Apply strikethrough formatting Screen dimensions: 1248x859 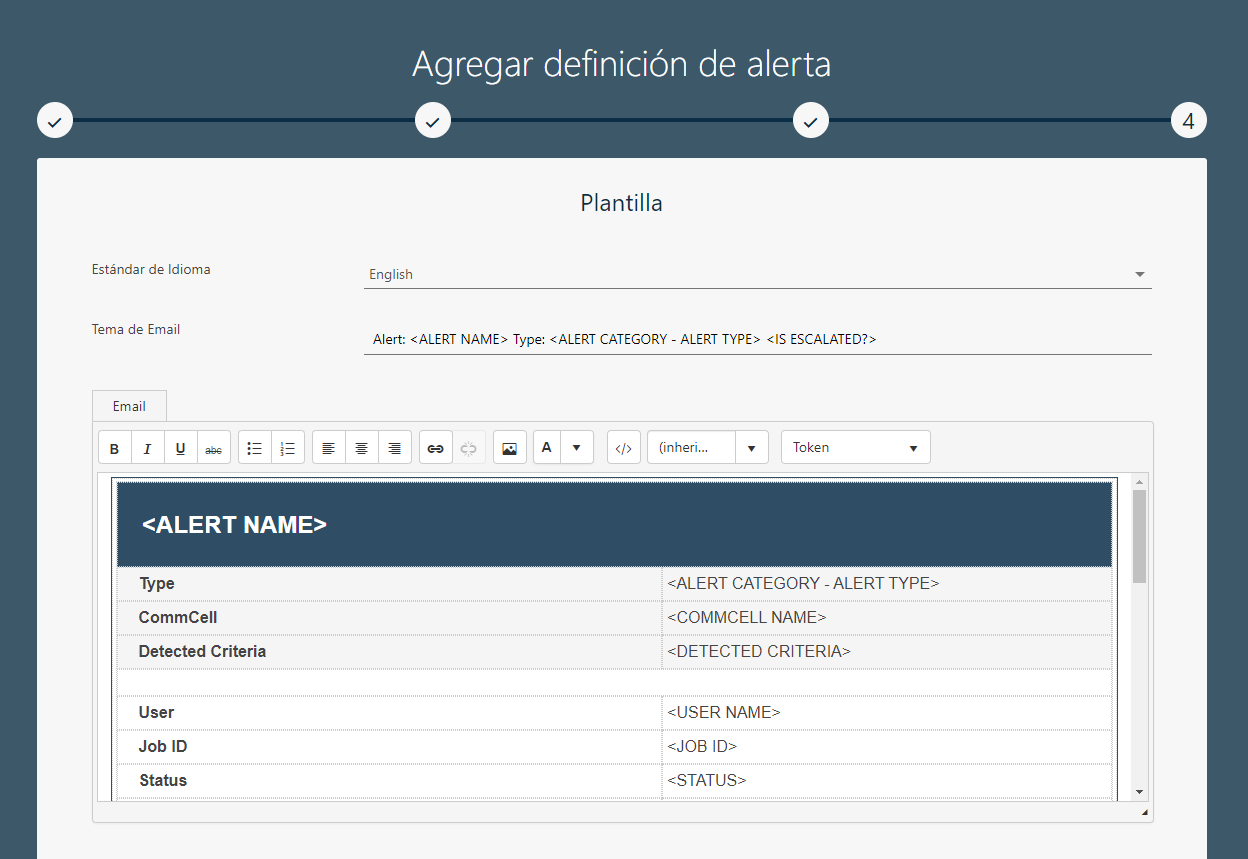(x=214, y=448)
